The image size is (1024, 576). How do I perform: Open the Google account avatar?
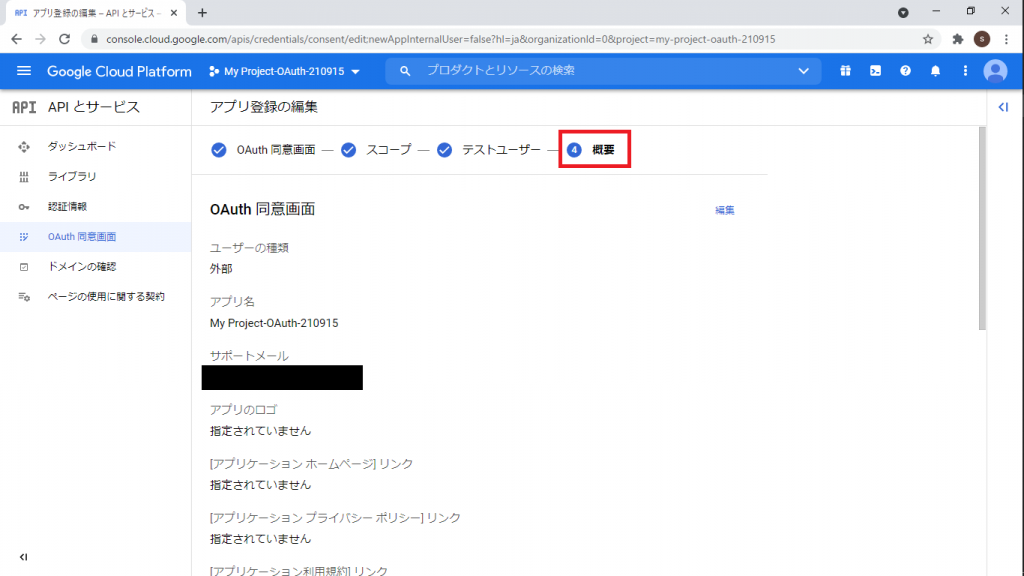click(995, 71)
